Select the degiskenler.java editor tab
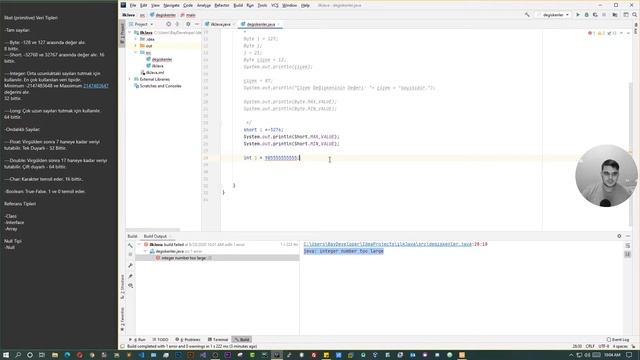The height and width of the screenshot is (360, 640). pyautogui.click(x=260, y=24)
